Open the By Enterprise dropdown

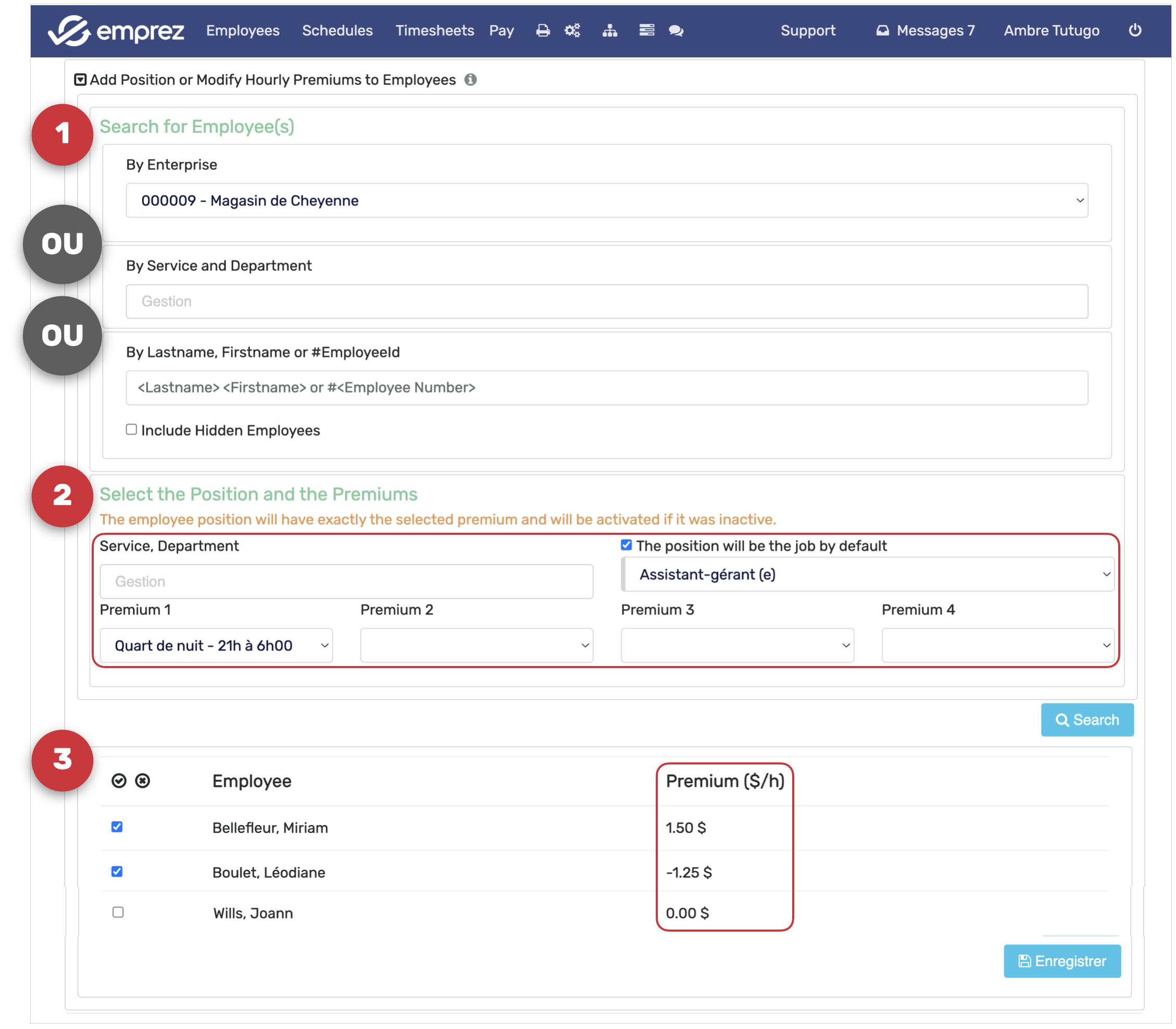606,200
